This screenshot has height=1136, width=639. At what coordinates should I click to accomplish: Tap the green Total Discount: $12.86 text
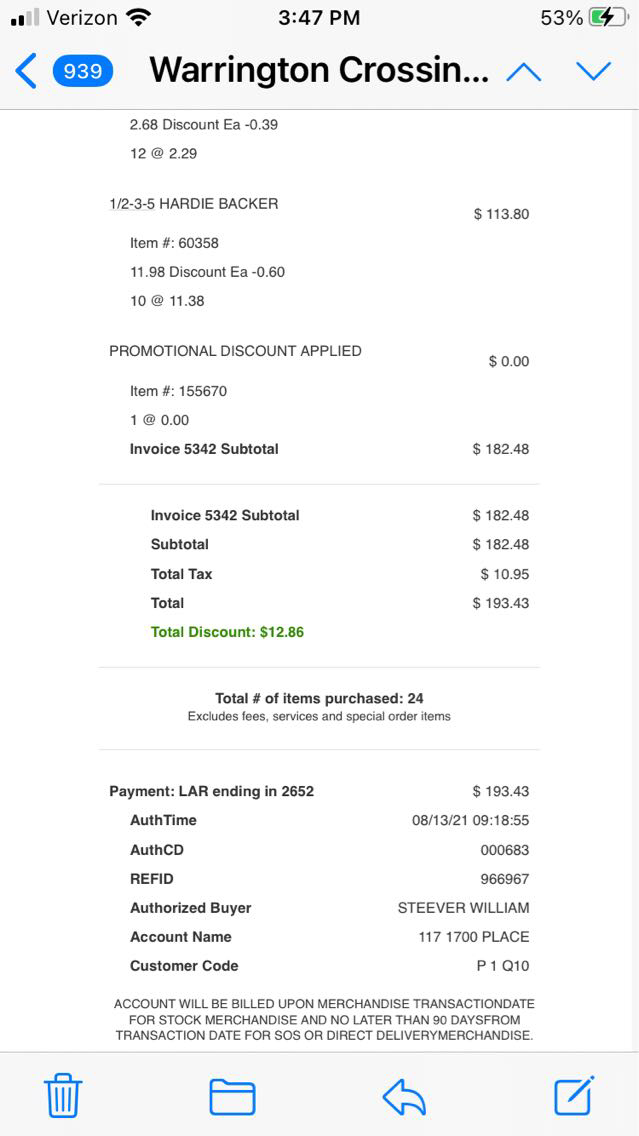click(x=227, y=632)
